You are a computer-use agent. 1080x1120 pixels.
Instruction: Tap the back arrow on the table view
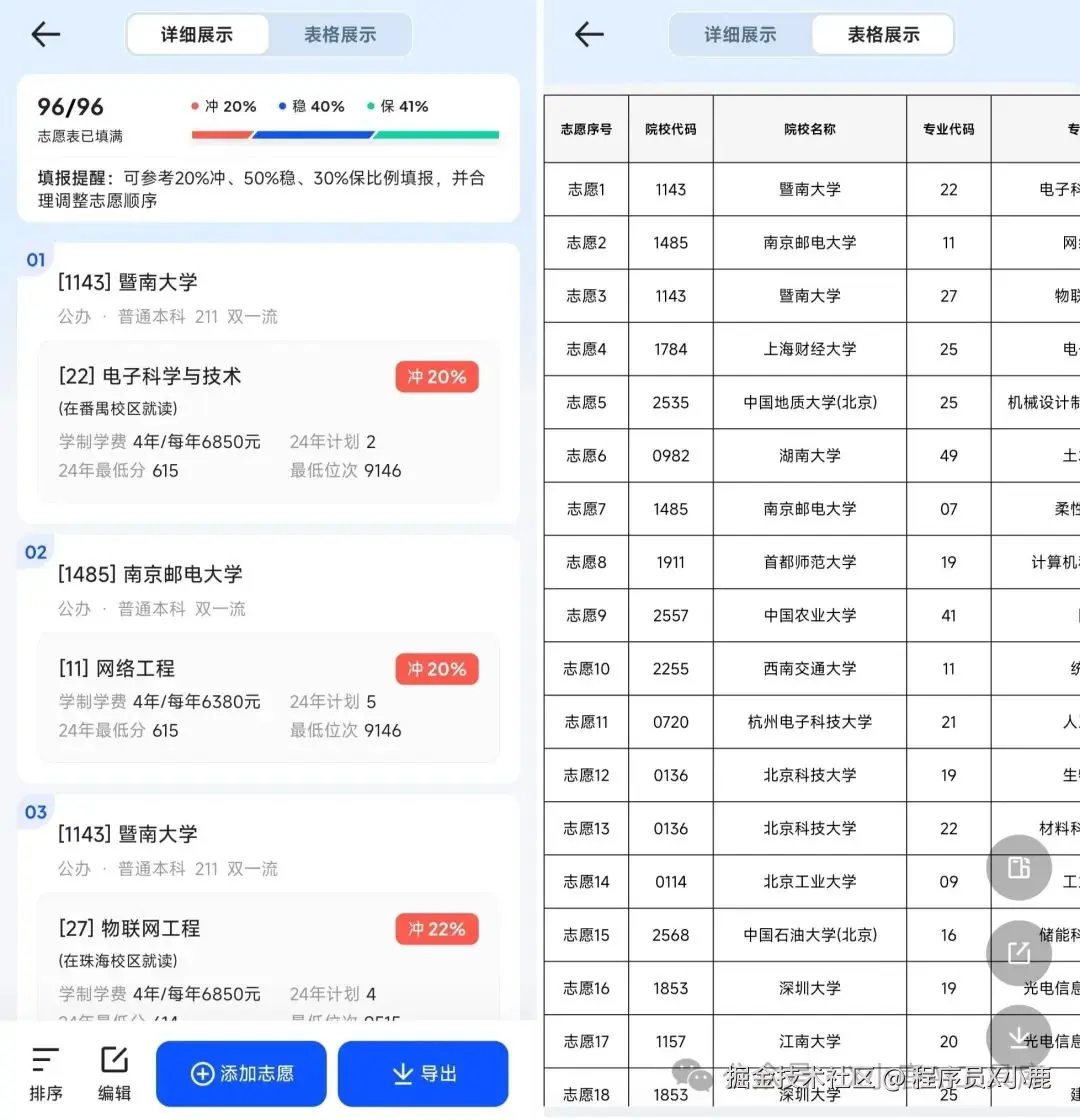[x=589, y=33]
